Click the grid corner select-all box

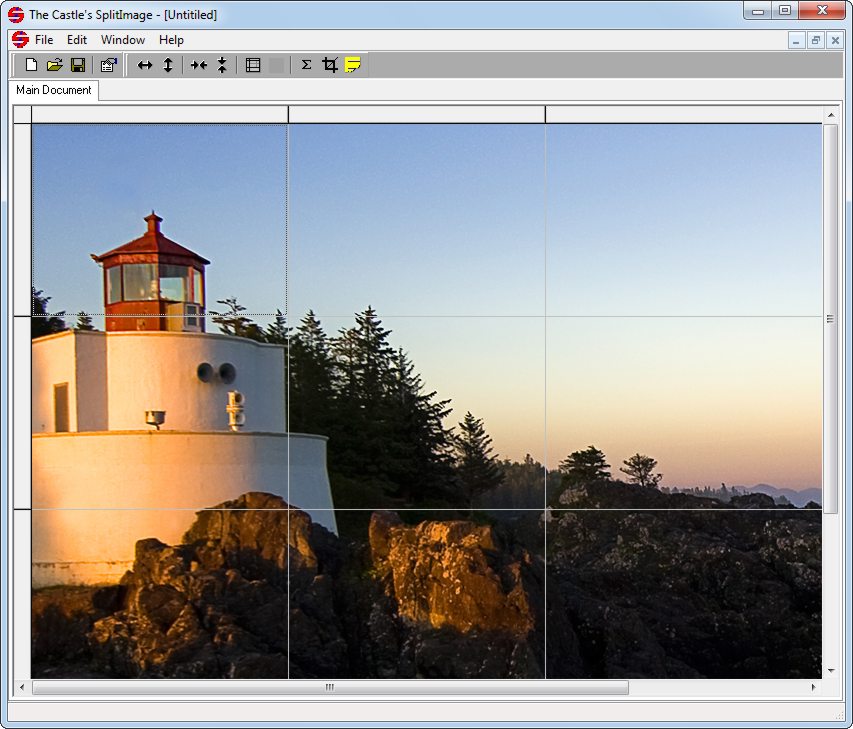tap(22, 114)
